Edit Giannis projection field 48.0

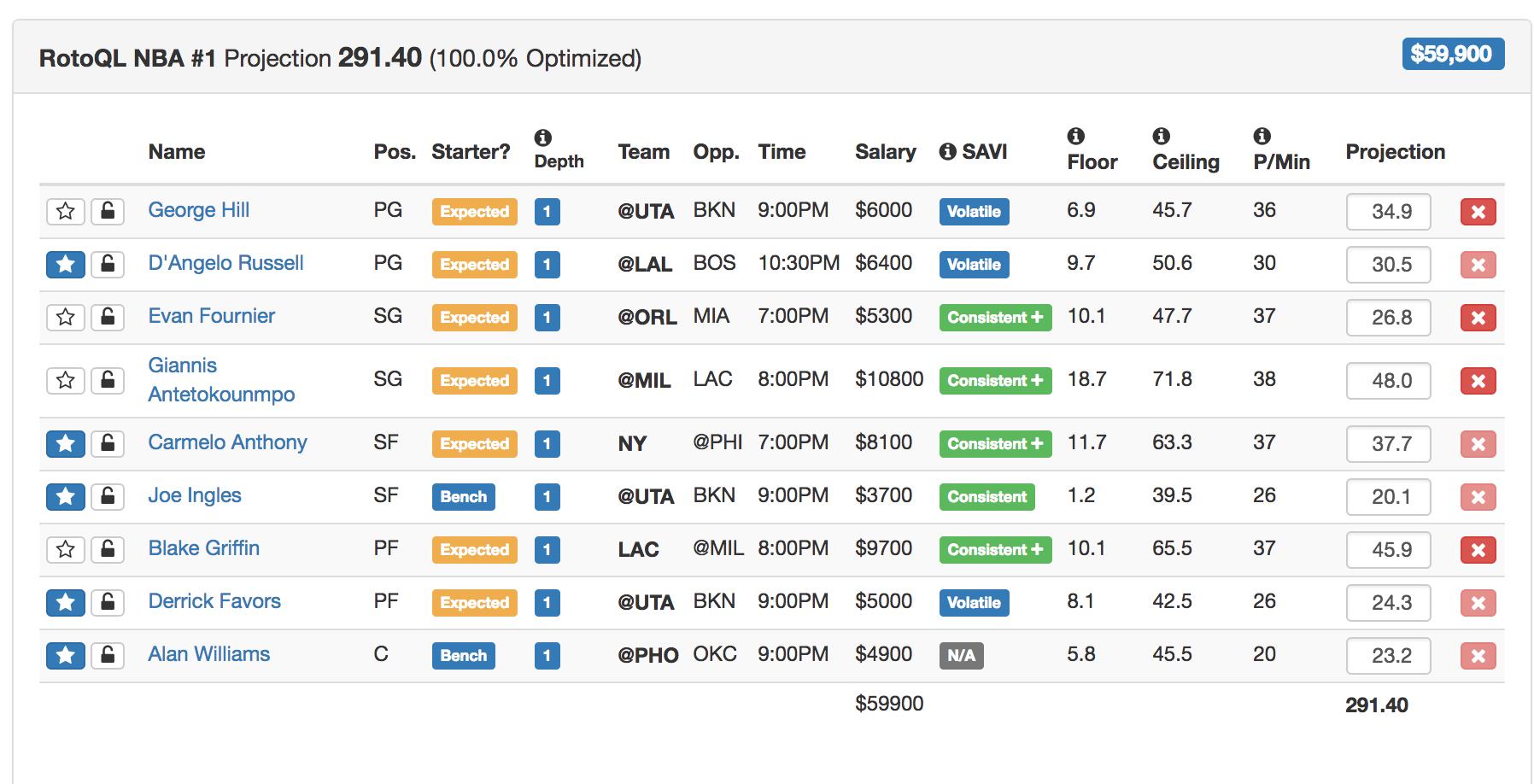click(x=1389, y=381)
